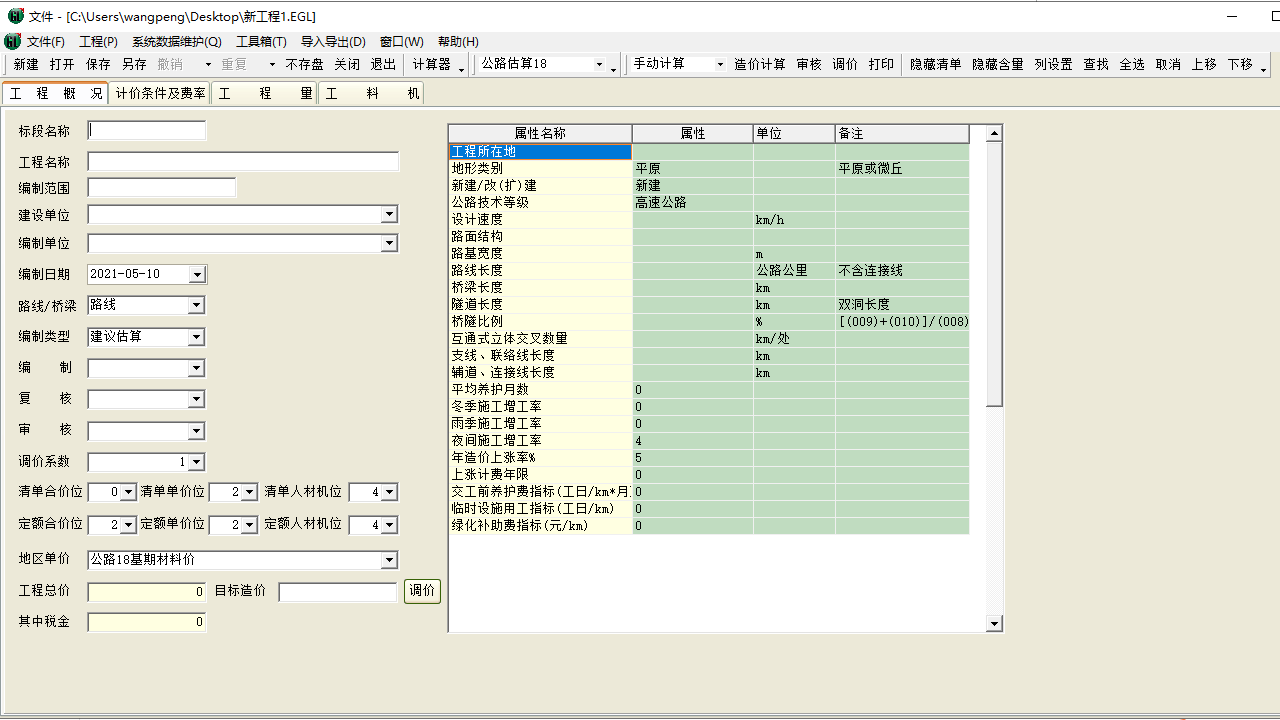Click inside the 标段名称 input field
The image size is (1280, 720).
click(146, 130)
